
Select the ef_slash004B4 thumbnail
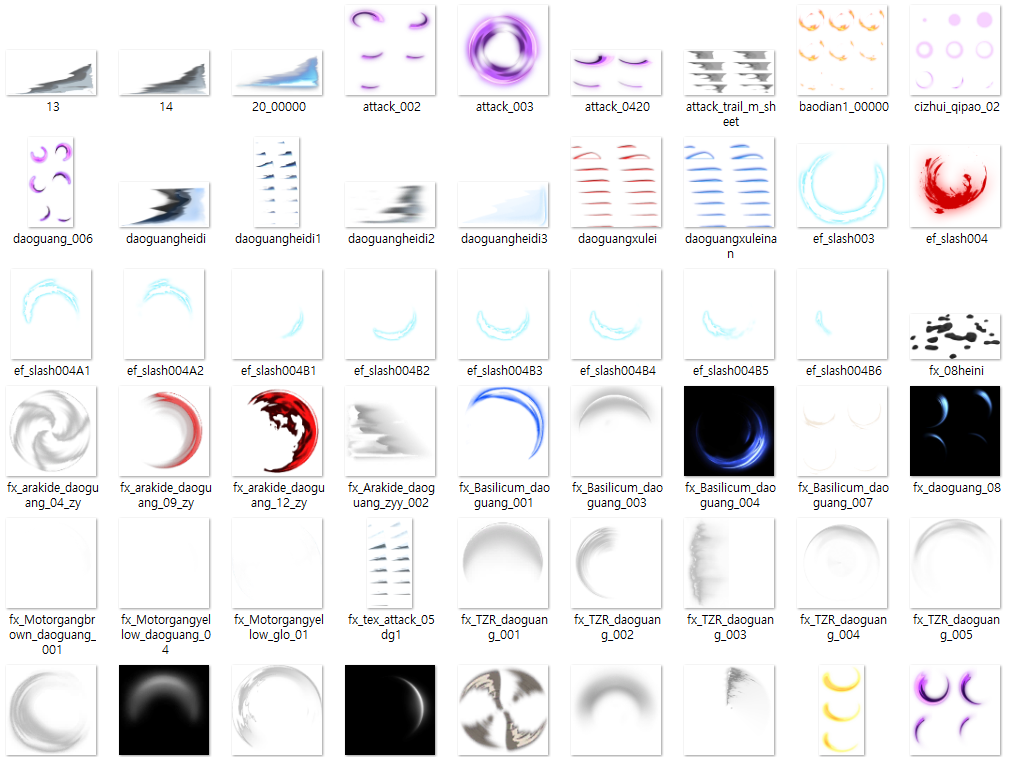pos(616,314)
